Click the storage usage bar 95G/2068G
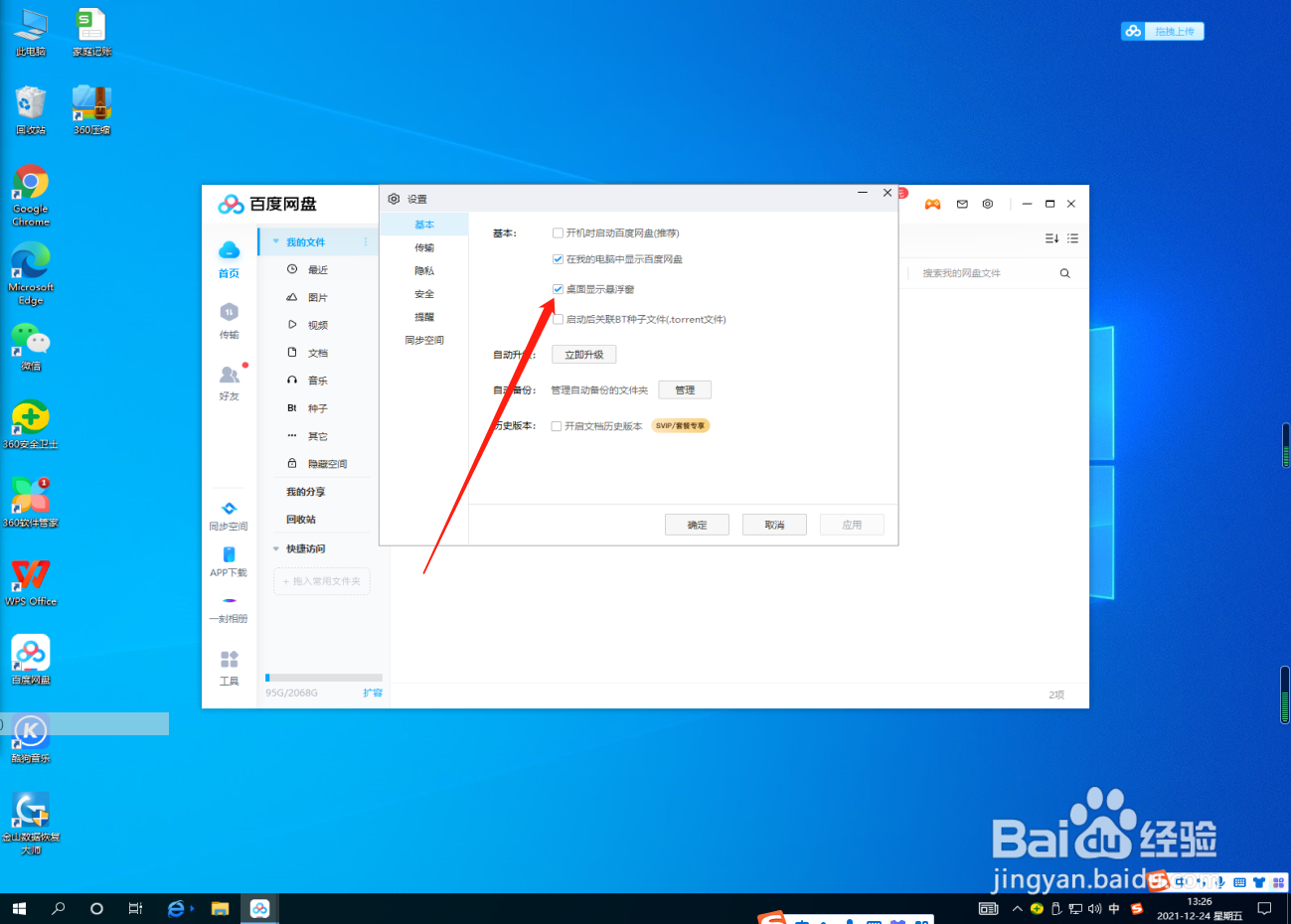 (324, 678)
